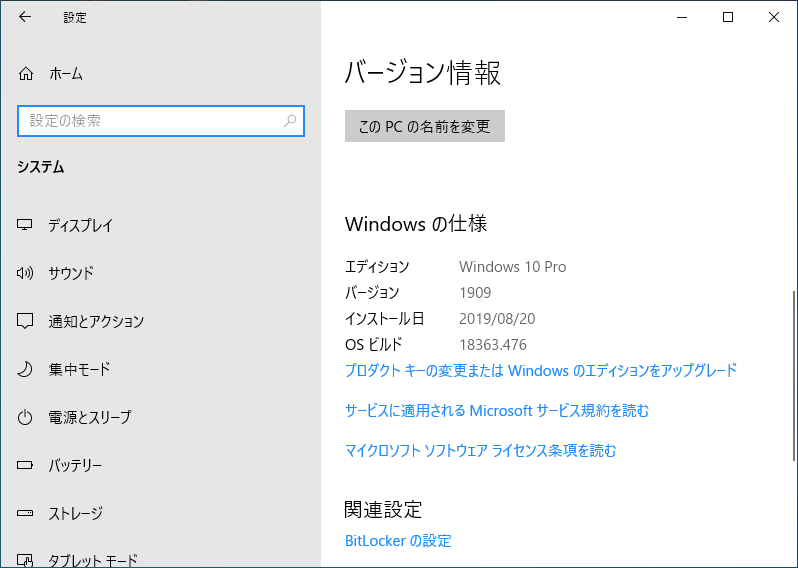
Task: Select the サウンド speaker icon
Action: 24,273
